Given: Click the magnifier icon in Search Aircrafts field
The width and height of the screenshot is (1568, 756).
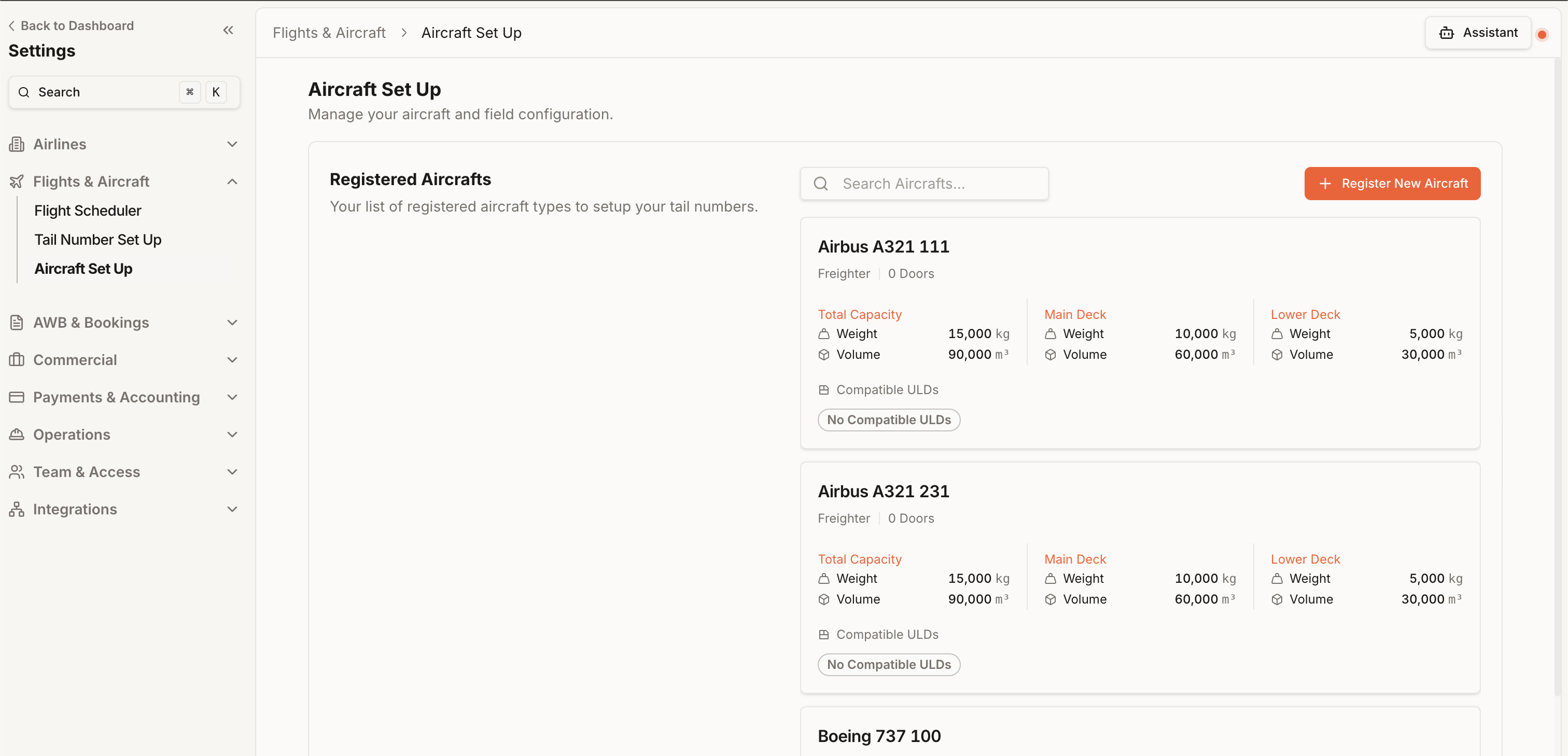Looking at the screenshot, I should pos(820,184).
